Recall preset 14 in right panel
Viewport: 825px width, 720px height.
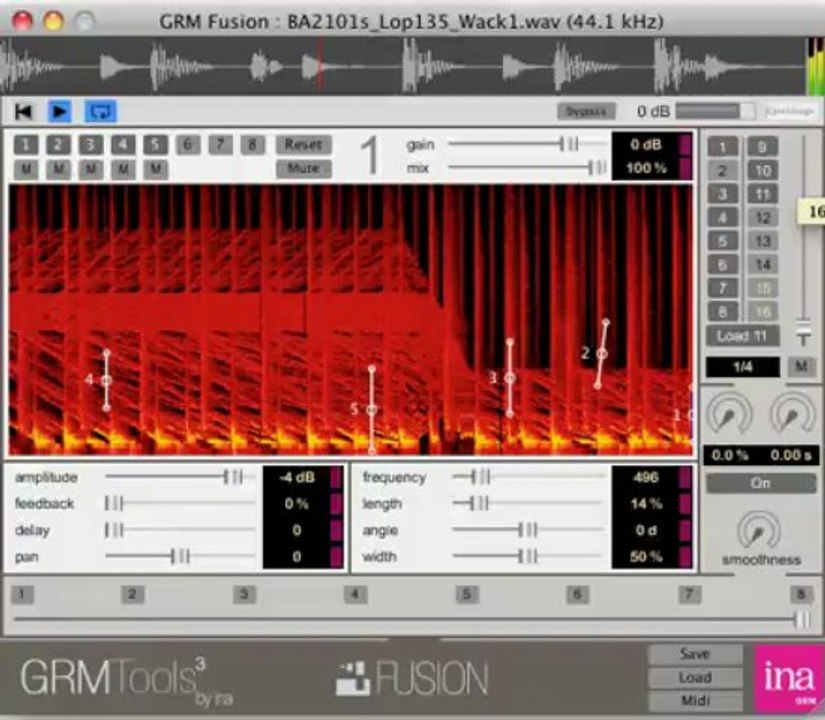[762, 265]
